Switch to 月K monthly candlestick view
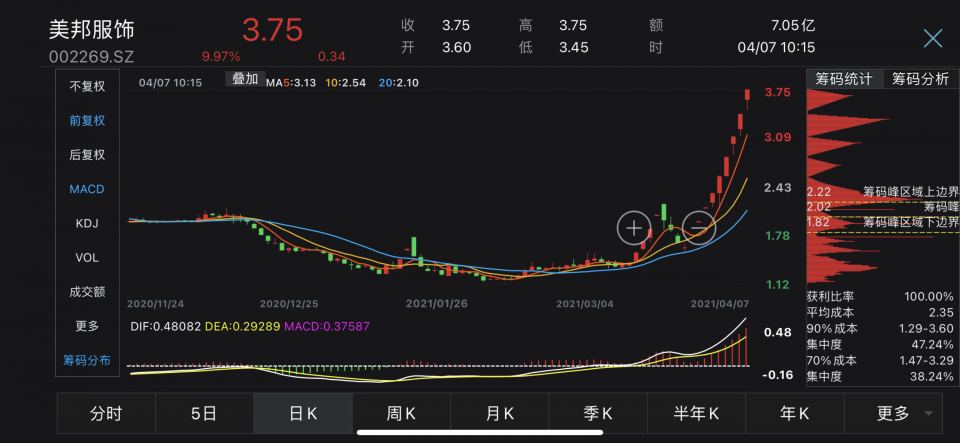The image size is (960, 443). pyautogui.click(x=500, y=414)
